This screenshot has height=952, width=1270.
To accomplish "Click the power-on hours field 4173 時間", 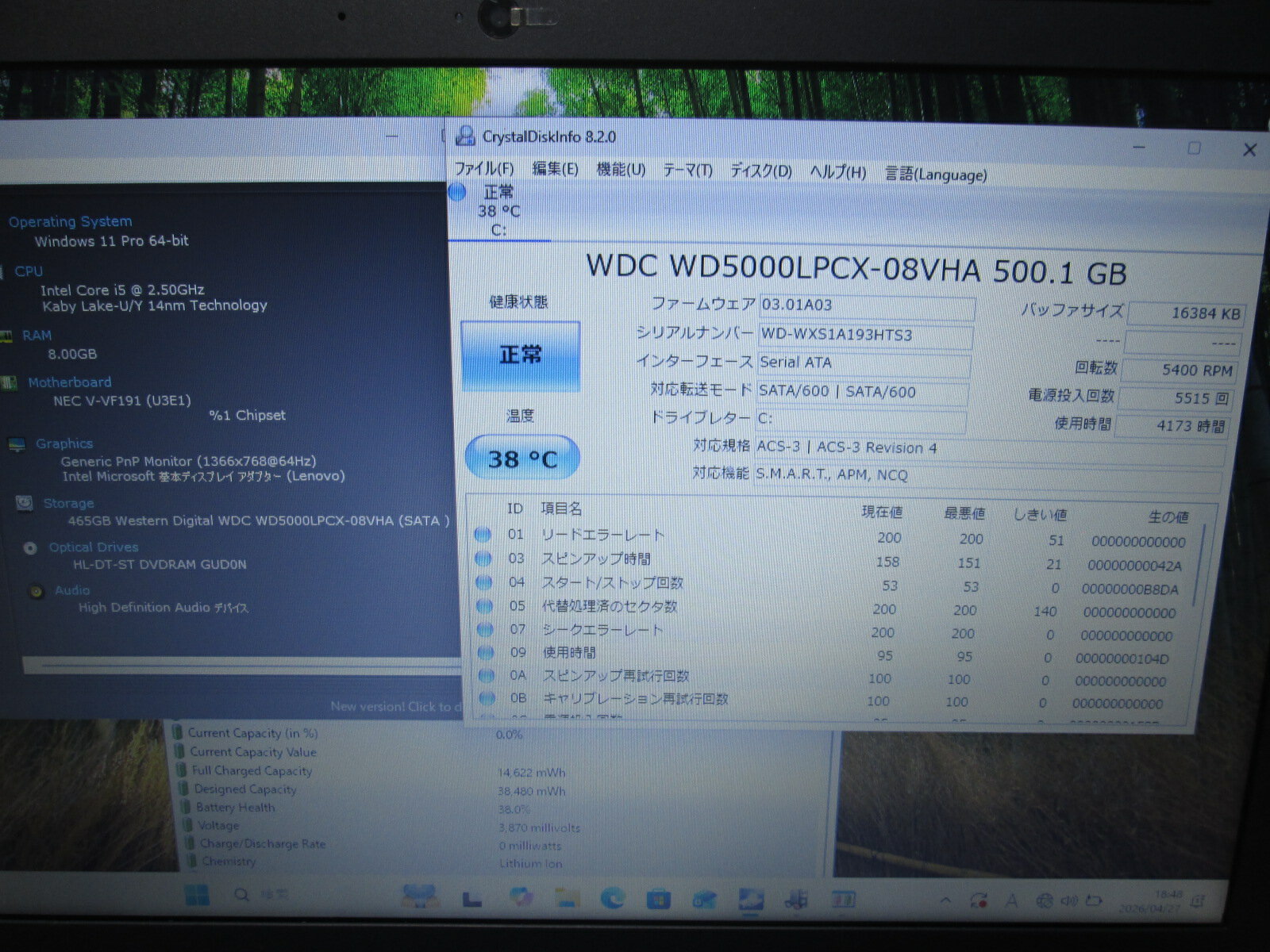I will pos(1172,426).
